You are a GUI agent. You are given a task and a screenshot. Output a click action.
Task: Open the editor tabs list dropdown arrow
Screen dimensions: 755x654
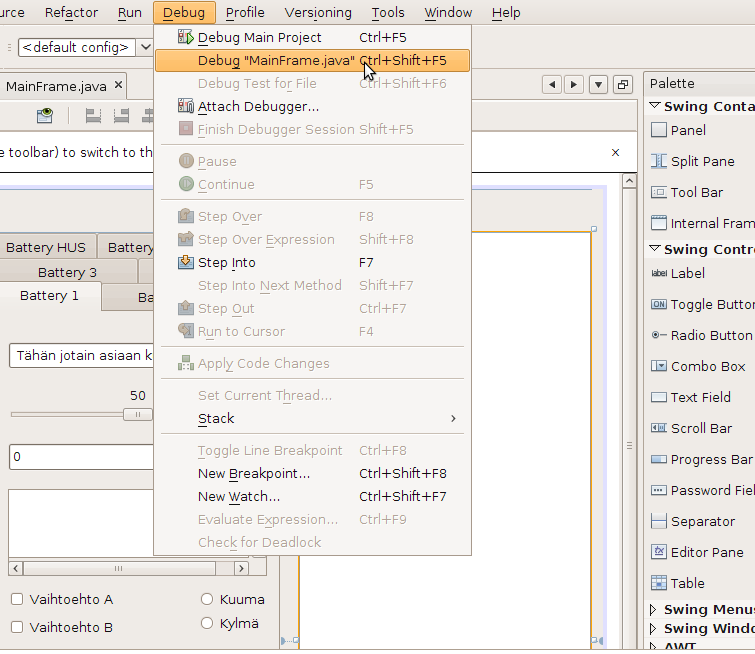click(598, 85)
